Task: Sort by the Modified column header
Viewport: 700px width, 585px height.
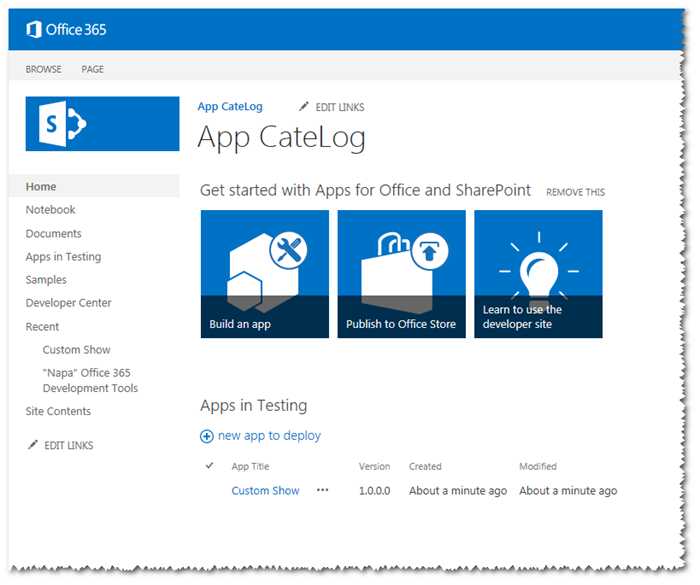Action: 538,466
